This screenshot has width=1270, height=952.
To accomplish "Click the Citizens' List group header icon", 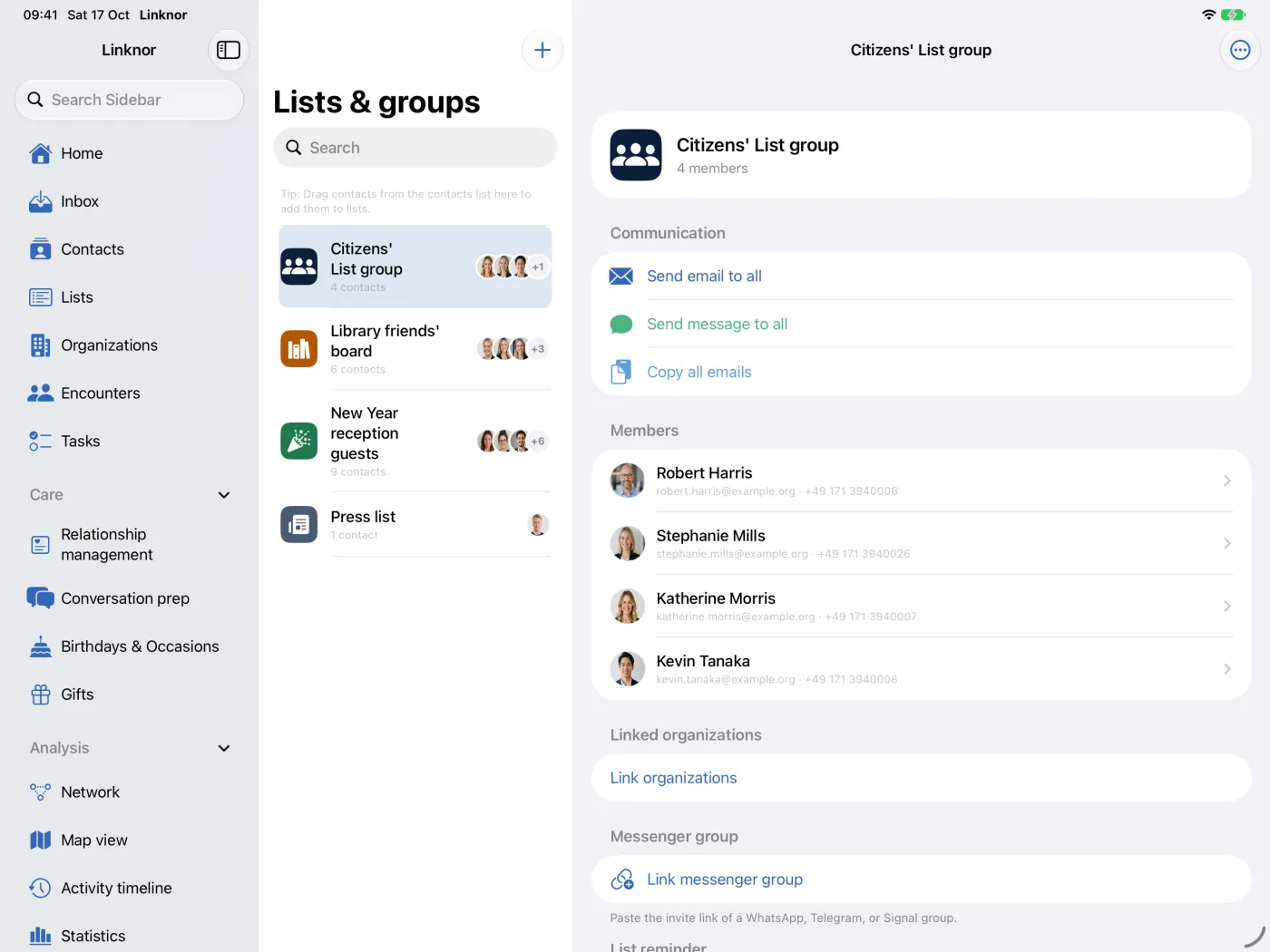I will [x=636, y=155].
